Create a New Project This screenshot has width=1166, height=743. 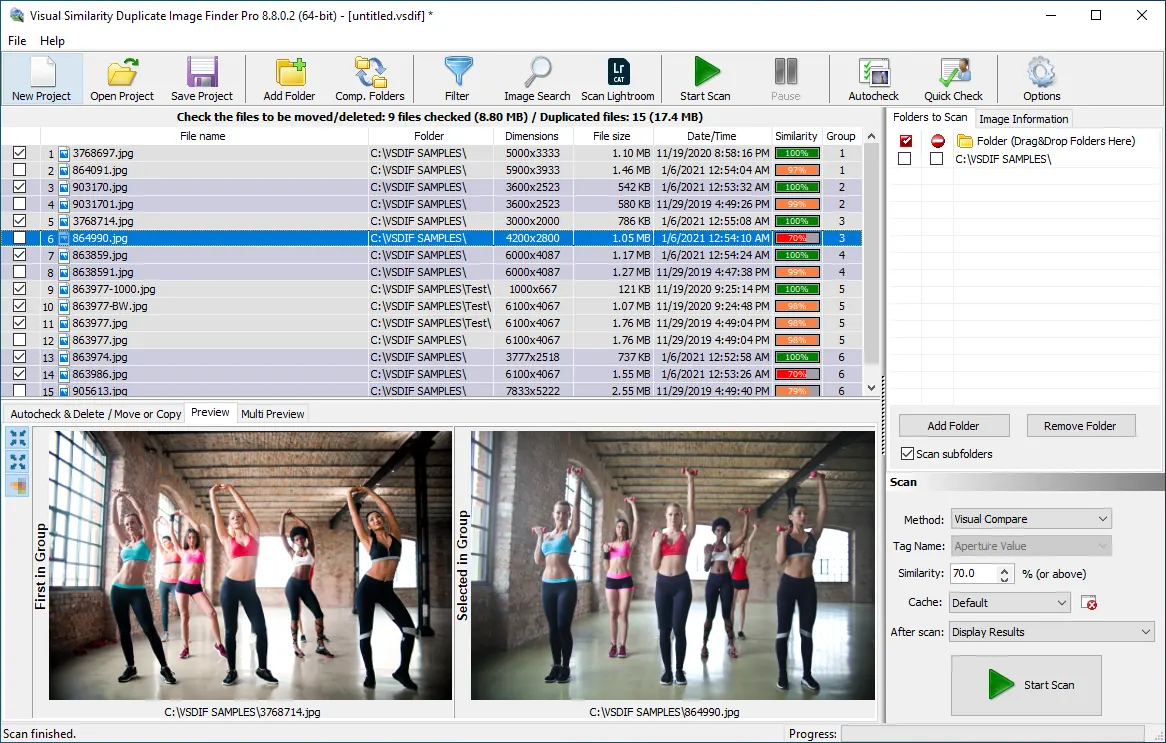click(x=42, y=78)
